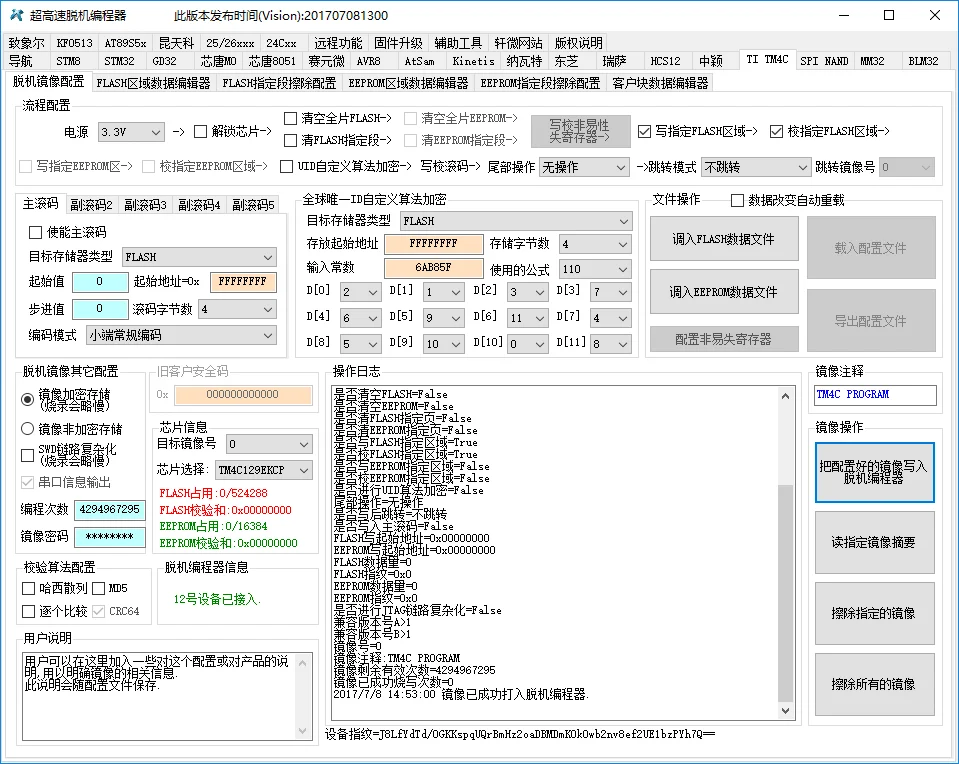Uncheck 写指定FLASH区域 option
959x764 pixels.
644,131
